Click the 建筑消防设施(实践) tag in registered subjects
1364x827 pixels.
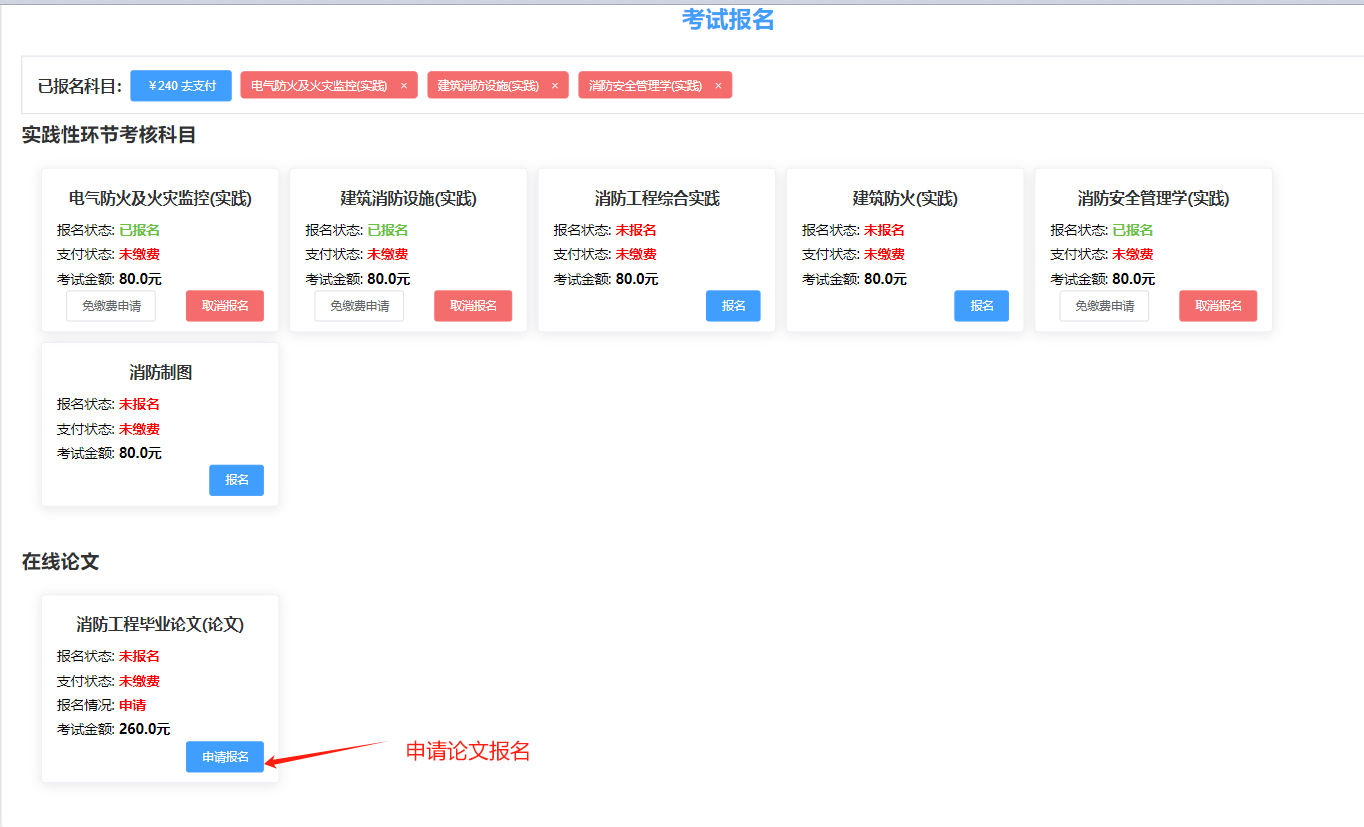click(x=488, y=86)
